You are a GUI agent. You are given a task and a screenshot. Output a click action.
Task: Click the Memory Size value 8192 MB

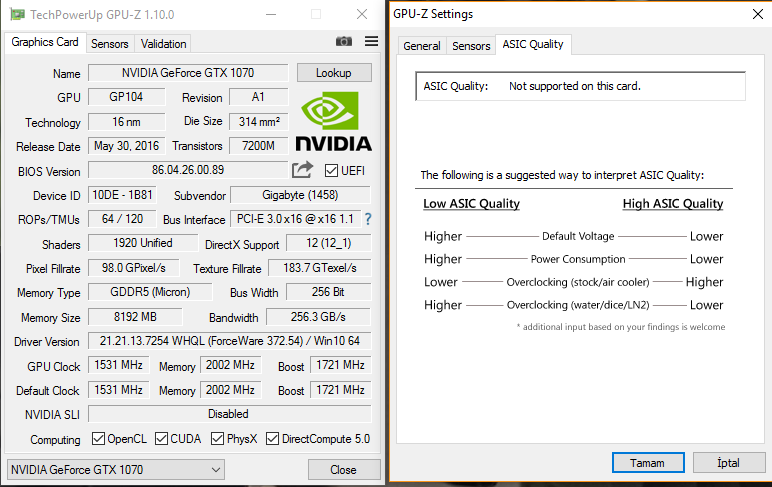coord(135,317)
